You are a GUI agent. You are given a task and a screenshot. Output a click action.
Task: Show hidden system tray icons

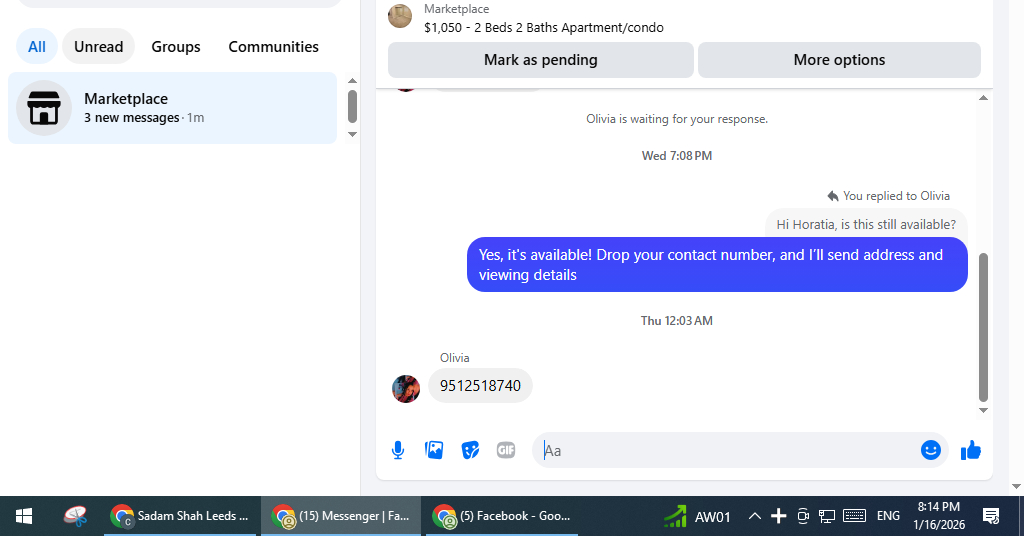(754, 516)
